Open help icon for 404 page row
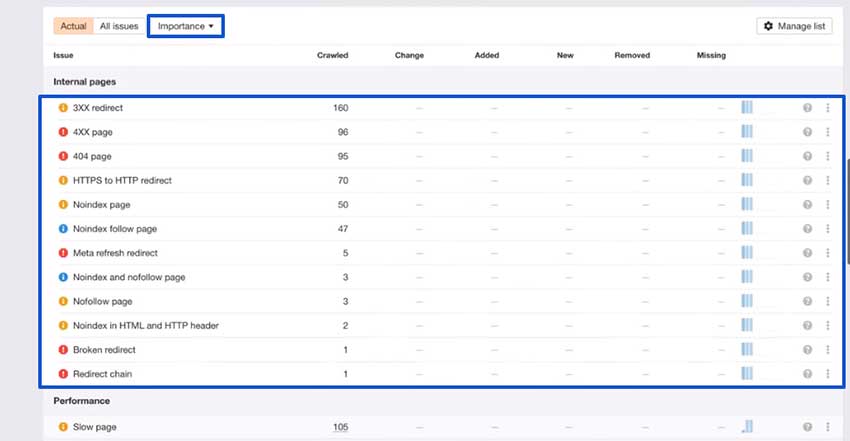 [807, 156]
